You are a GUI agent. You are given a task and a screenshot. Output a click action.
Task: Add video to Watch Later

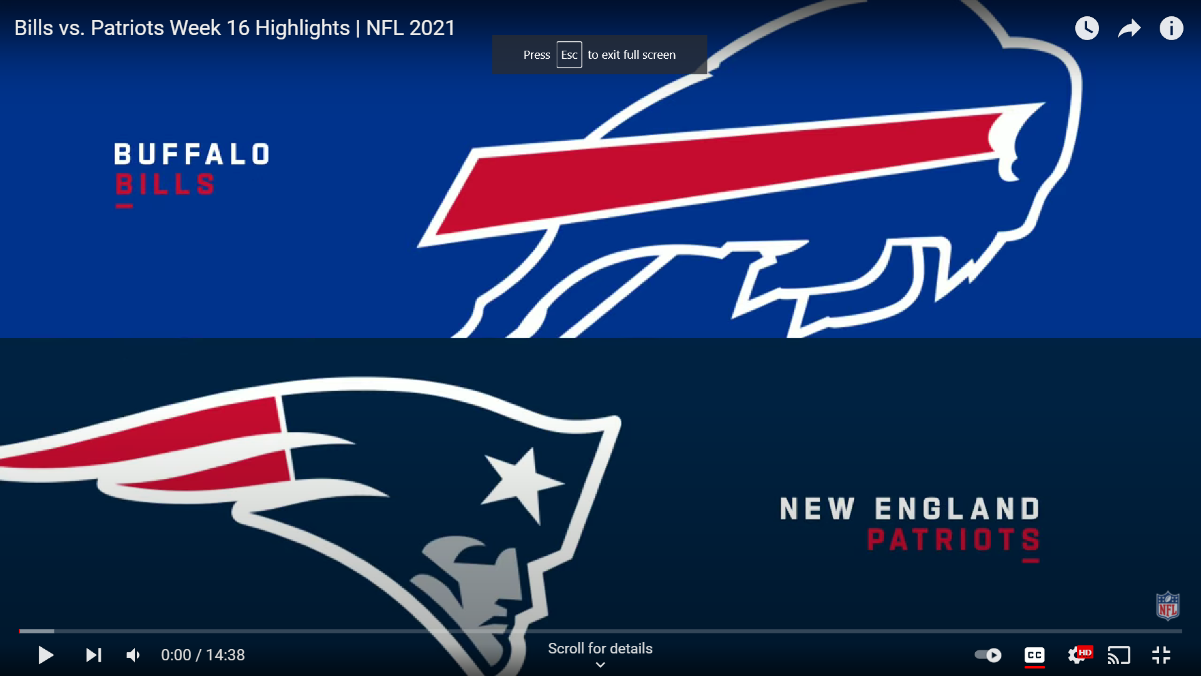1087,28
